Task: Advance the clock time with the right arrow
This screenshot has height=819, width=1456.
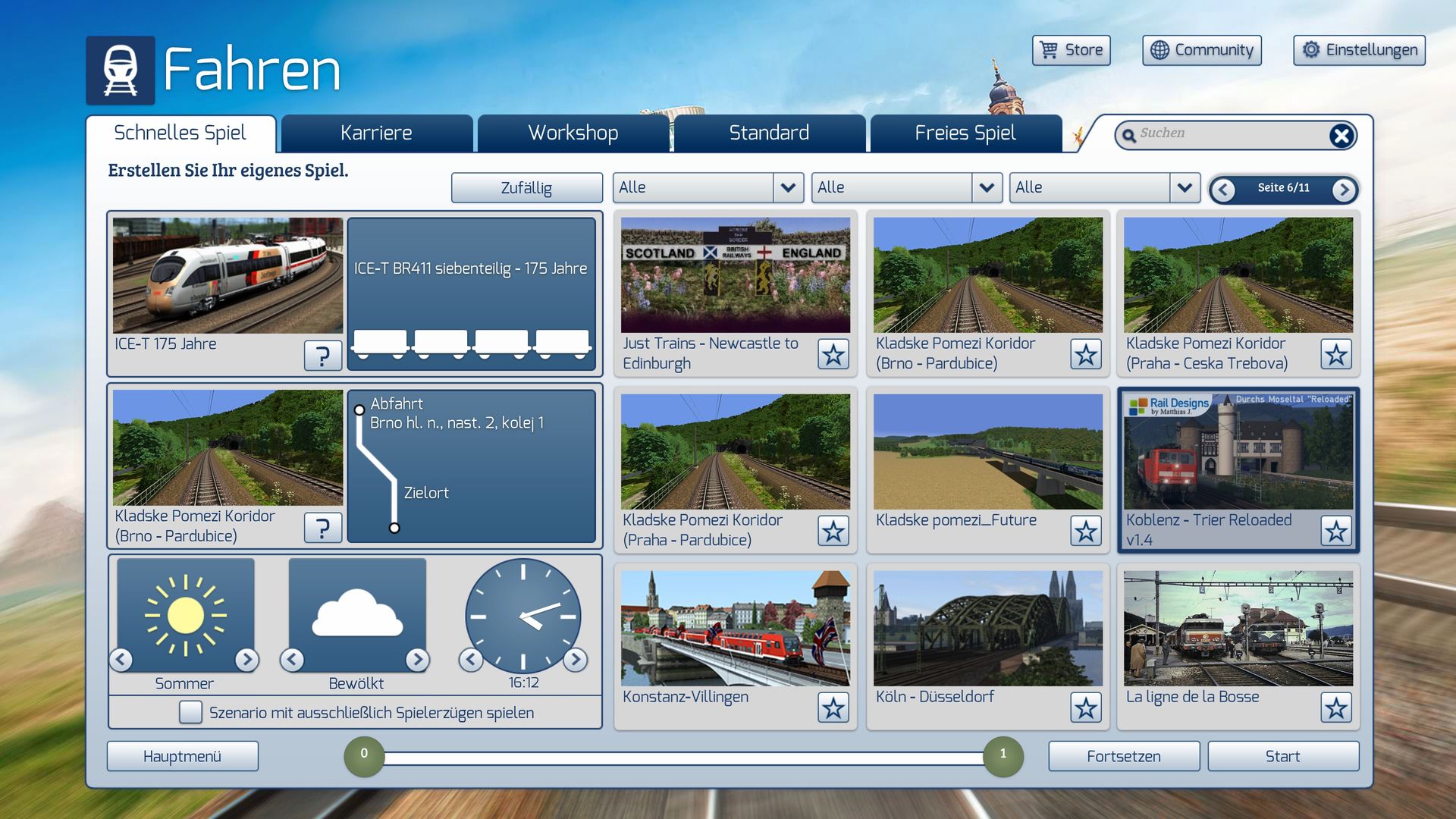Action: [x=576, y=660]
